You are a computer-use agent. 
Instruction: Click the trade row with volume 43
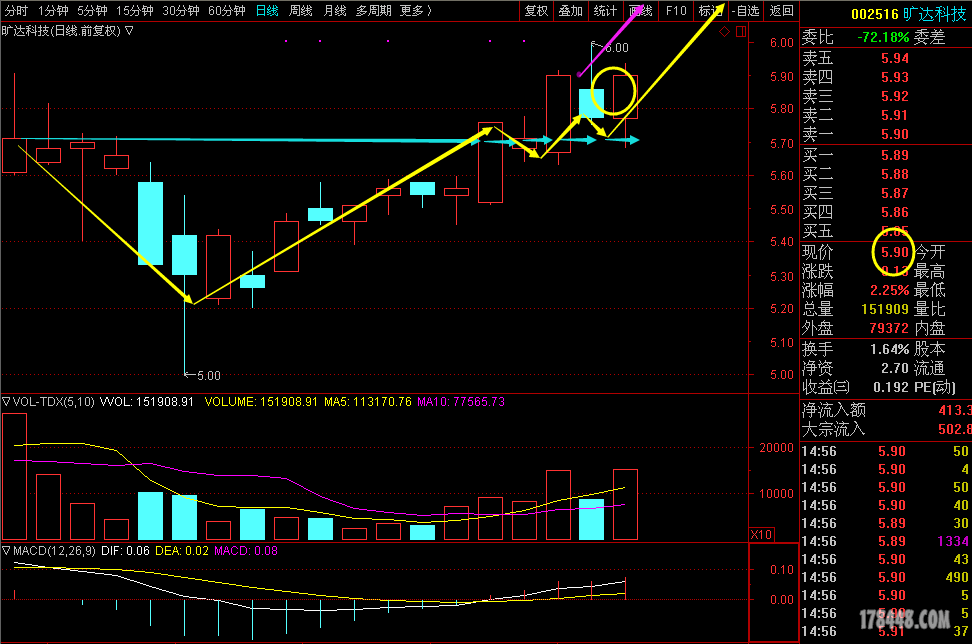tap(886, 559)
